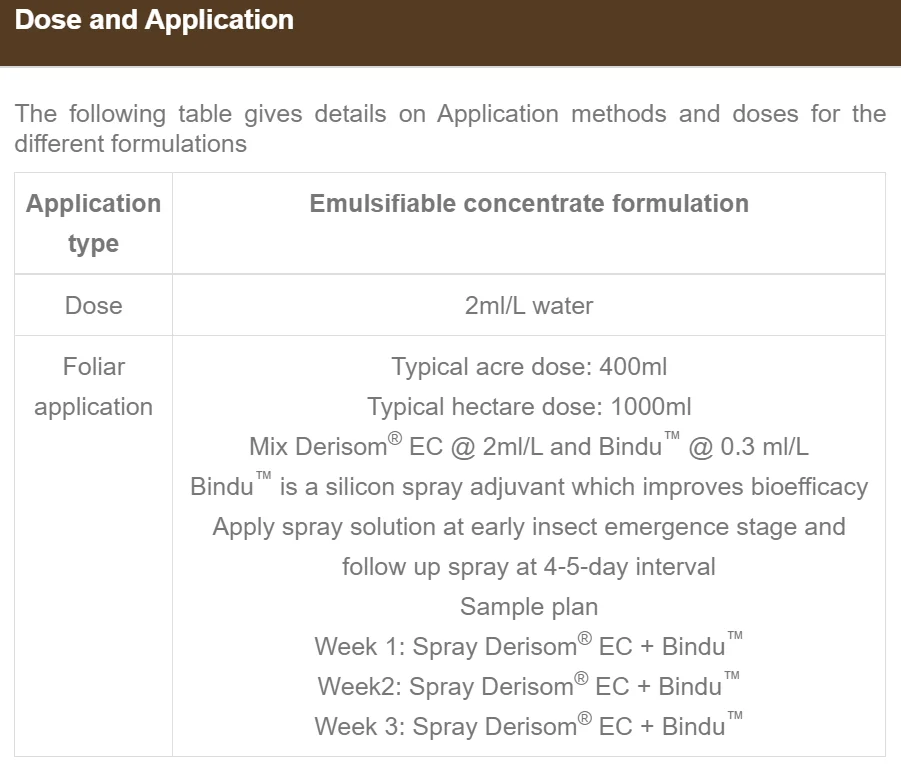Click the Week 1 spray plan line
The height and width of the screenshot is (769, 901).
[529, 645]
